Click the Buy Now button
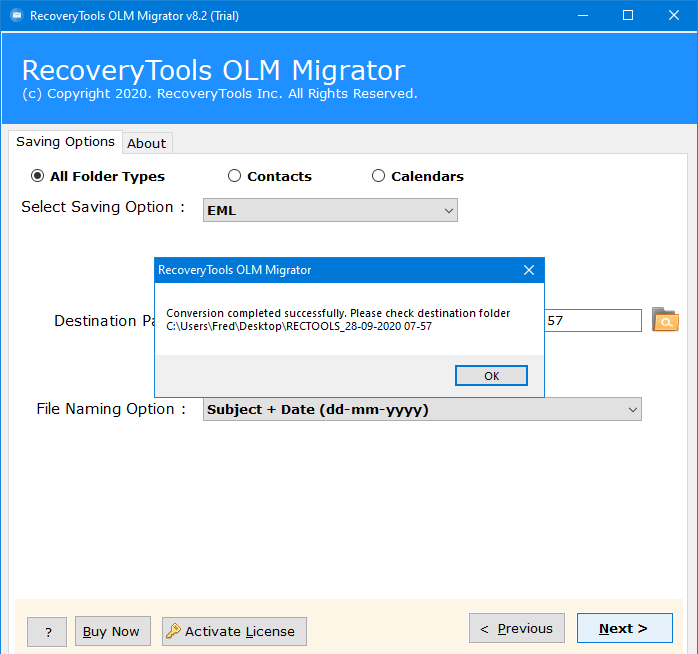Image resolution: width=698 pixels, height=654 pixels. 113,631
